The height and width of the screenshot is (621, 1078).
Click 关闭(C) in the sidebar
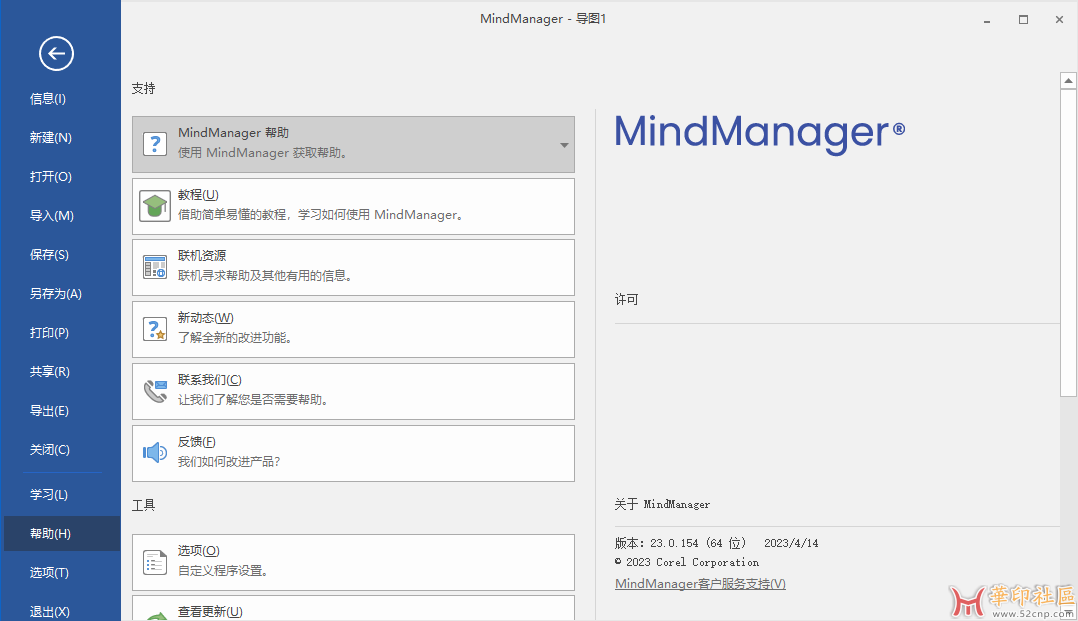pos(50,450)
